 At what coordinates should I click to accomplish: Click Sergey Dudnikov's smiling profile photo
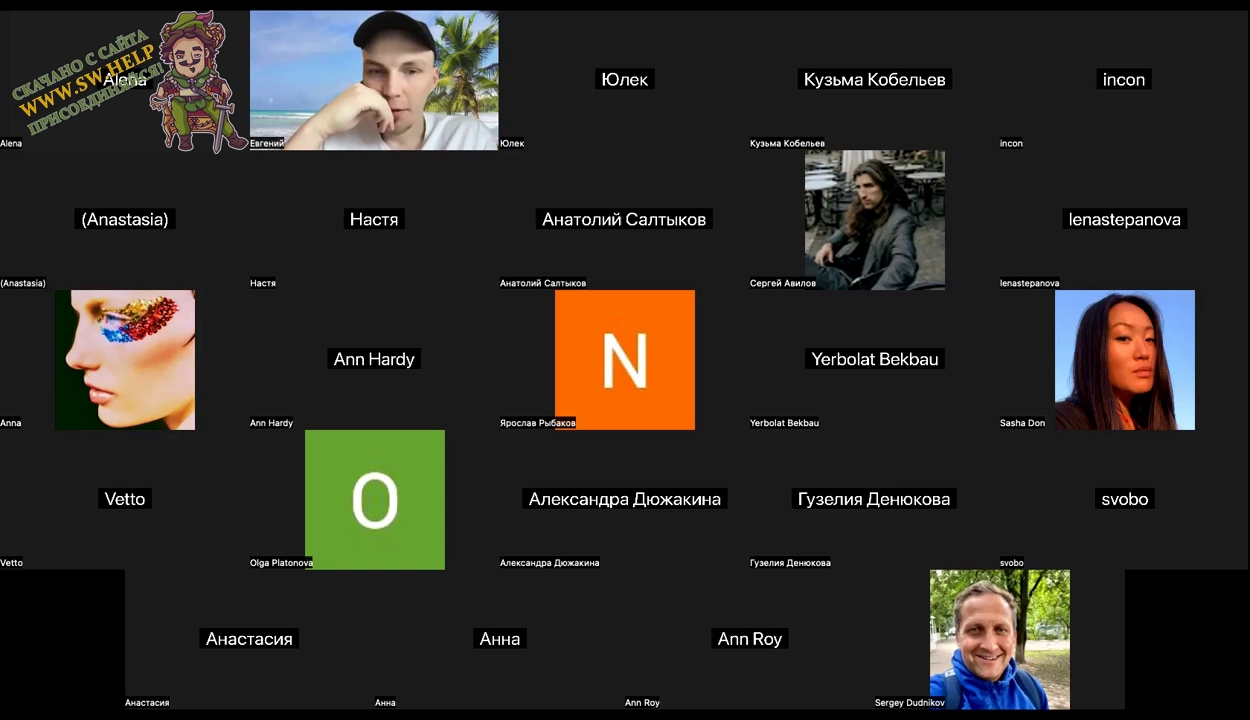pyautogui.click(x=1000, y=640)
